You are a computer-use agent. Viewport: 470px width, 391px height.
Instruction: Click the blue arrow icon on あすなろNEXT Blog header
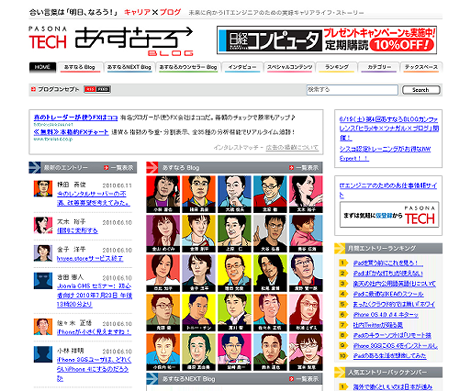click(x=152, y=379)
